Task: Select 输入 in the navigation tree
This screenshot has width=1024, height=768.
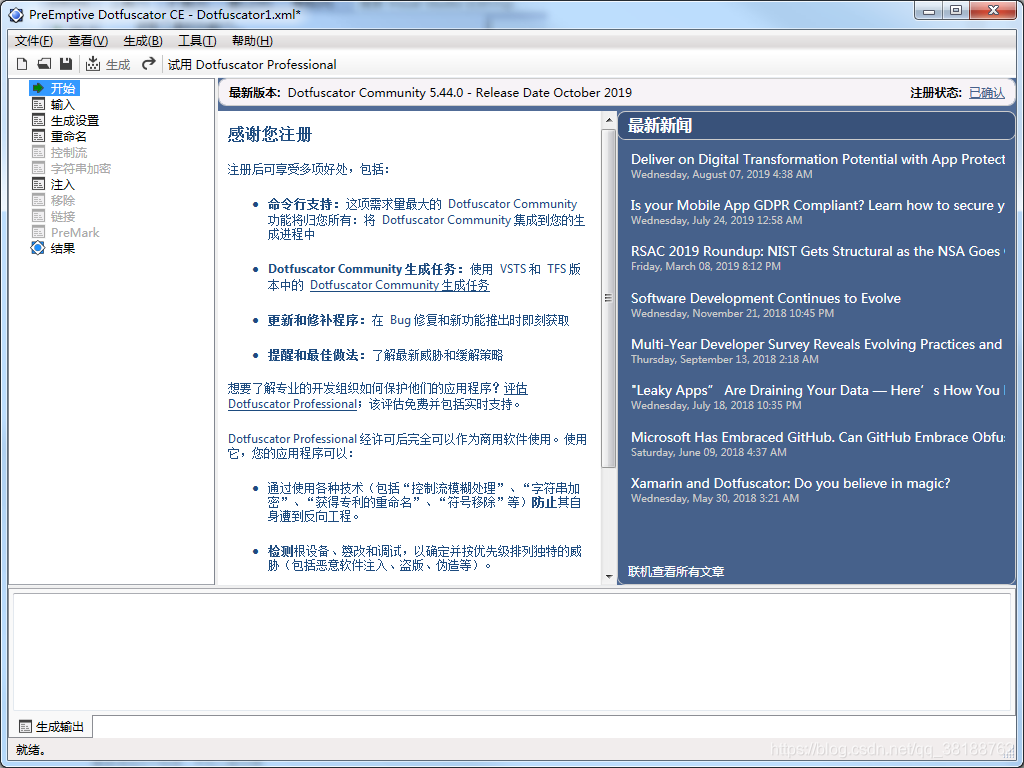Action: 63,104
